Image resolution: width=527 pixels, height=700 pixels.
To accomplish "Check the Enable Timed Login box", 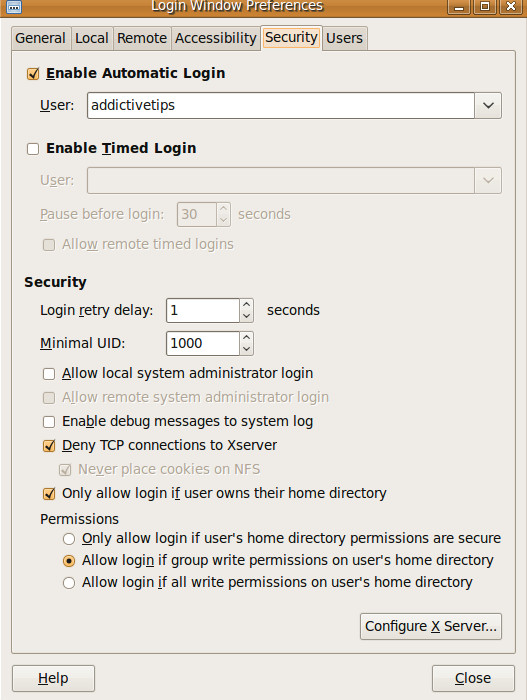I will pos(33,149).
